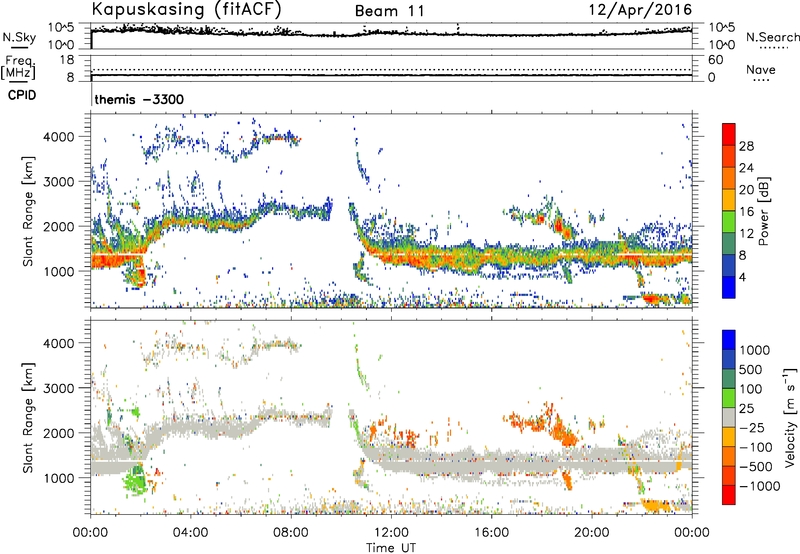This screenshot has width=800, height=554.
Task: Click the 24 tick on power colorbar
Action: coord(746,168)
